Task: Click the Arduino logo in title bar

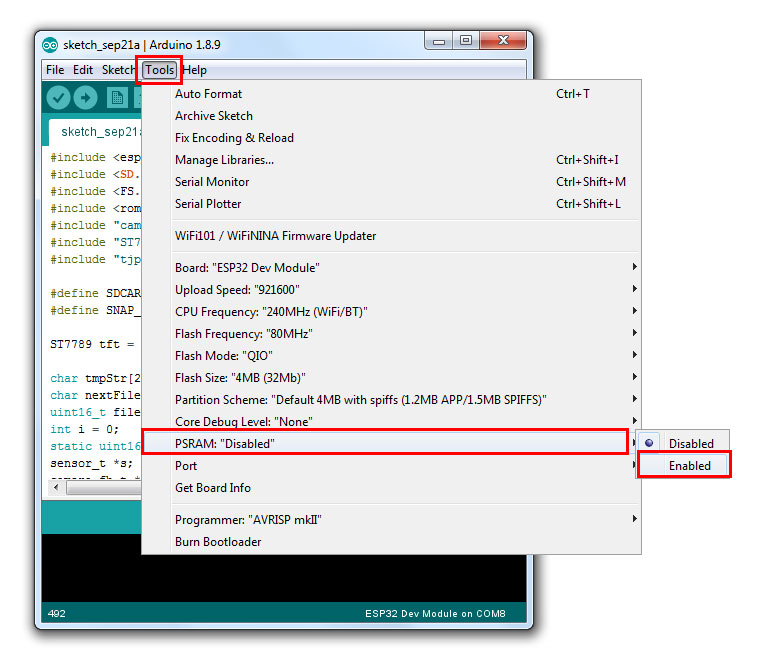Action: pyautogui.click(x=49, y=45)
